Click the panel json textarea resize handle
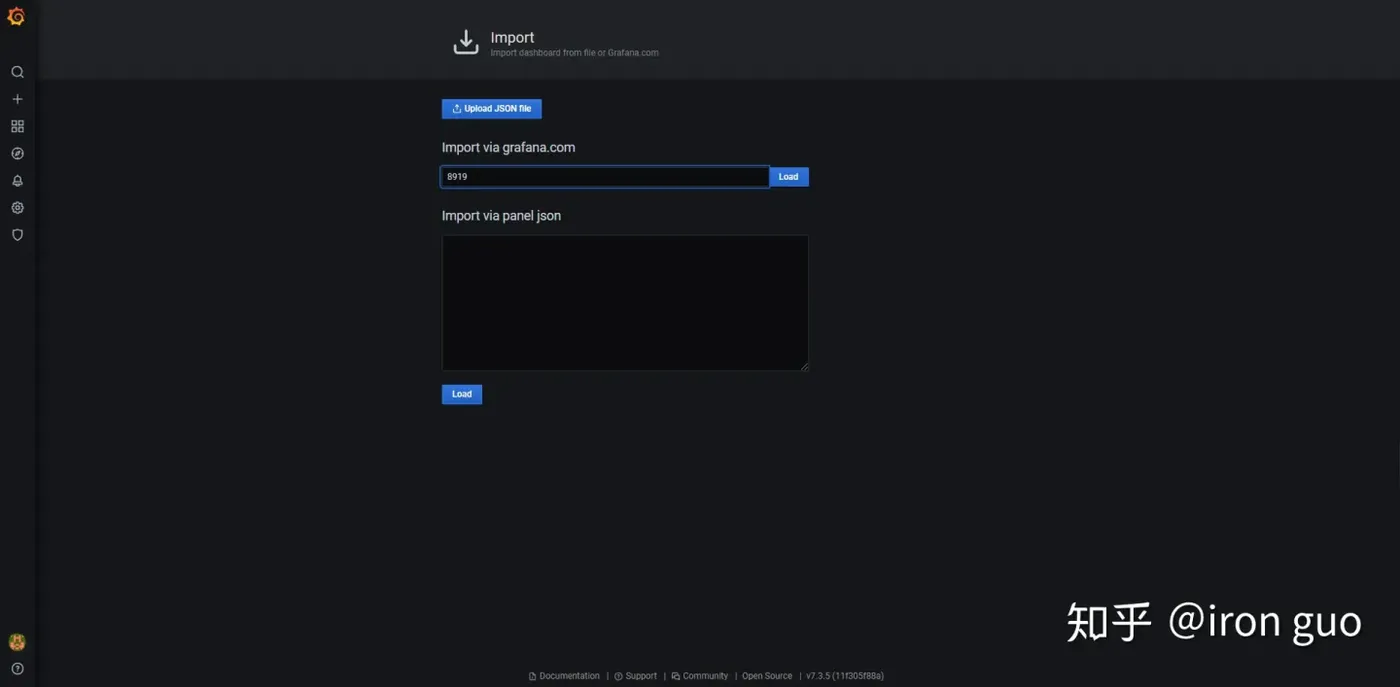Viewport: 1400px width, 687px height. pyautogui.click(x=804, y=366)
